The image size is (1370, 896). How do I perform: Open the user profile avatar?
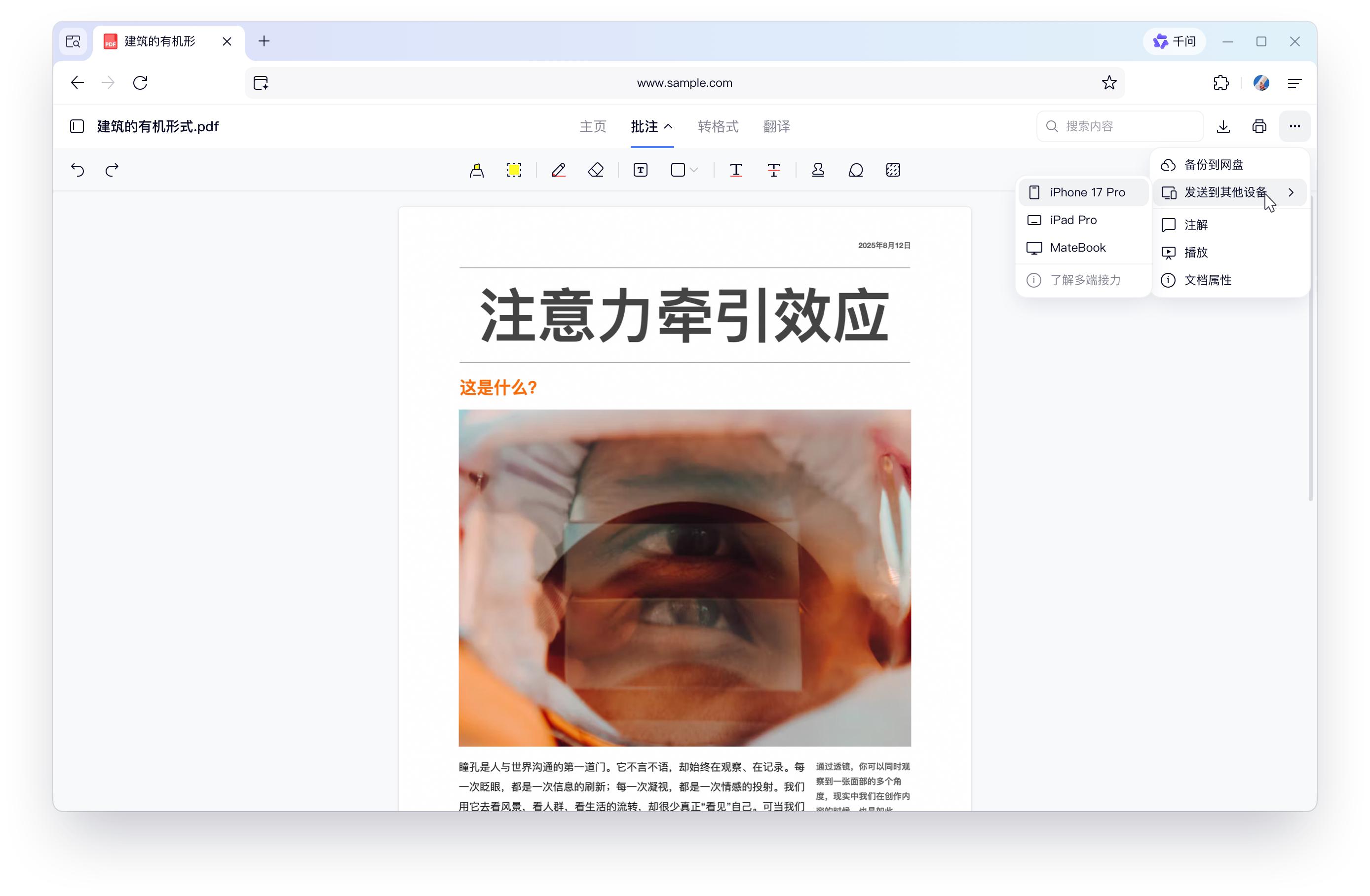1261,83
